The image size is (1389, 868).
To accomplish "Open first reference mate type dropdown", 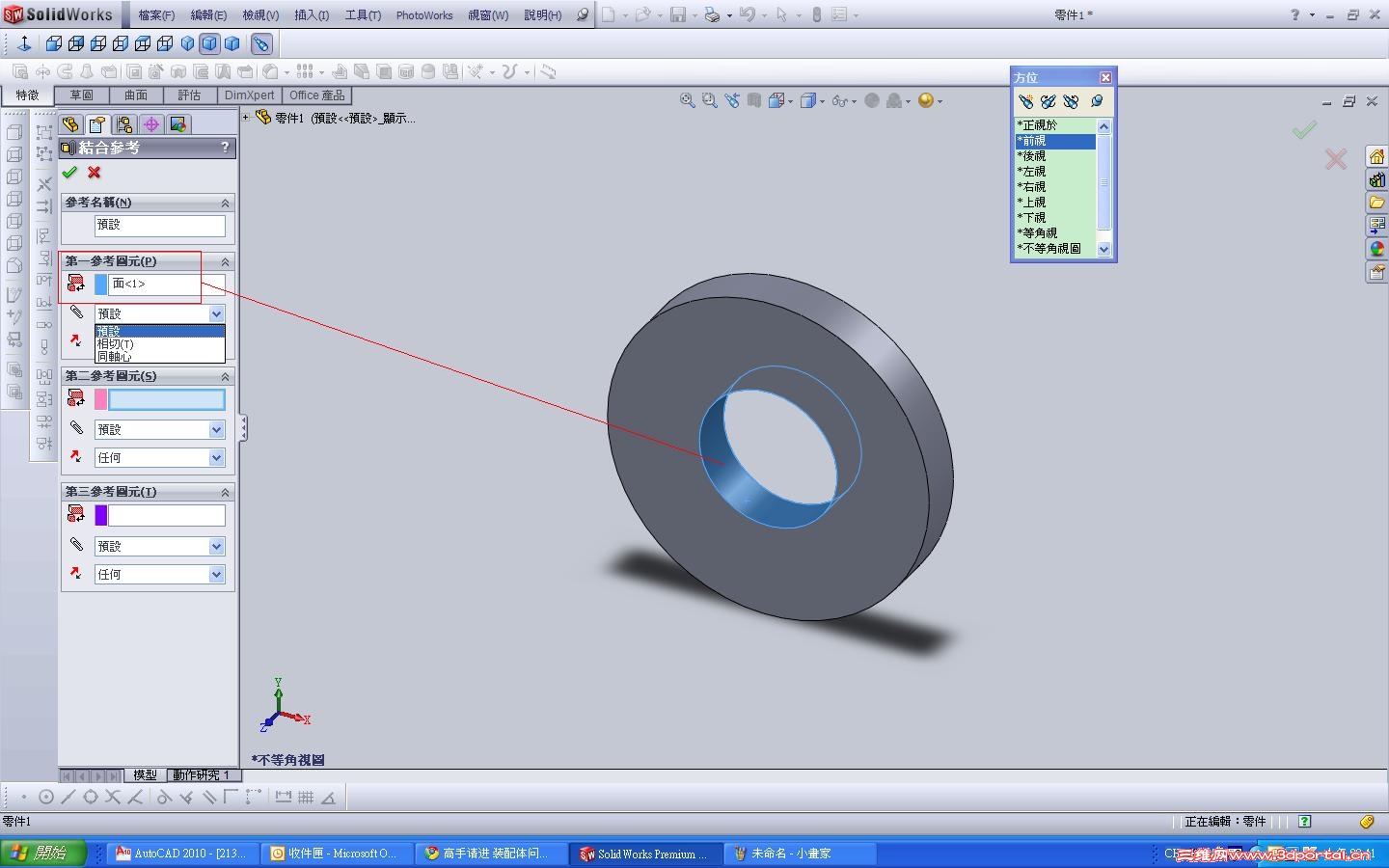I will pyautogui.click(x=216, y=313).
